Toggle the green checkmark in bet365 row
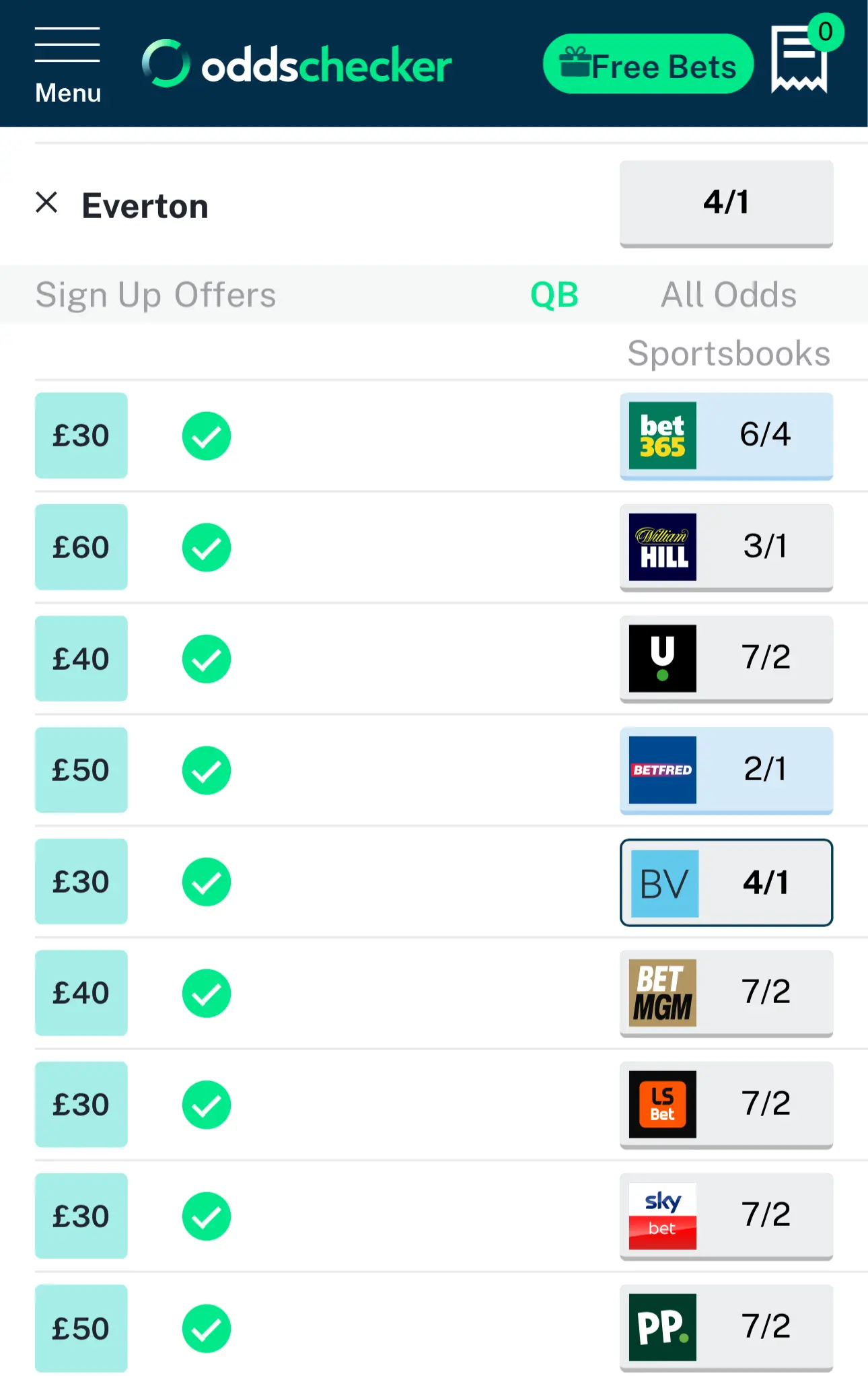Image resolution: width=868 pixels, height=1376 pixels. [x=207, y=436]
